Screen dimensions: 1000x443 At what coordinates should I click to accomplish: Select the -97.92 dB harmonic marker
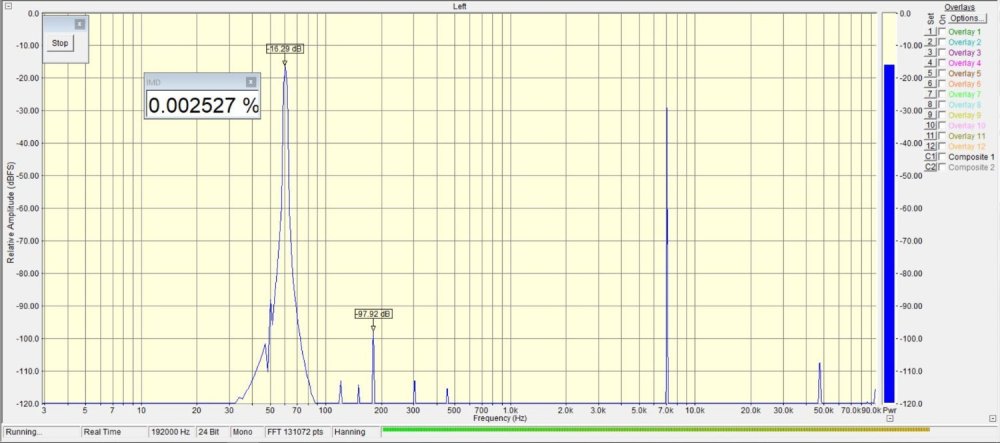[x=373, y=314]
